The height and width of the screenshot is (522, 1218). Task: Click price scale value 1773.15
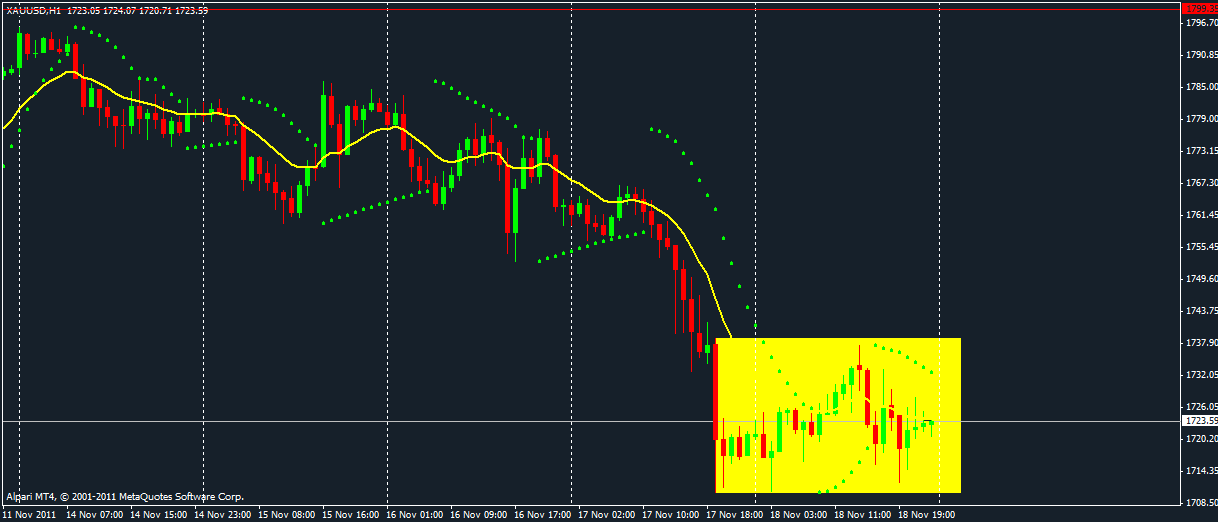1200,150
